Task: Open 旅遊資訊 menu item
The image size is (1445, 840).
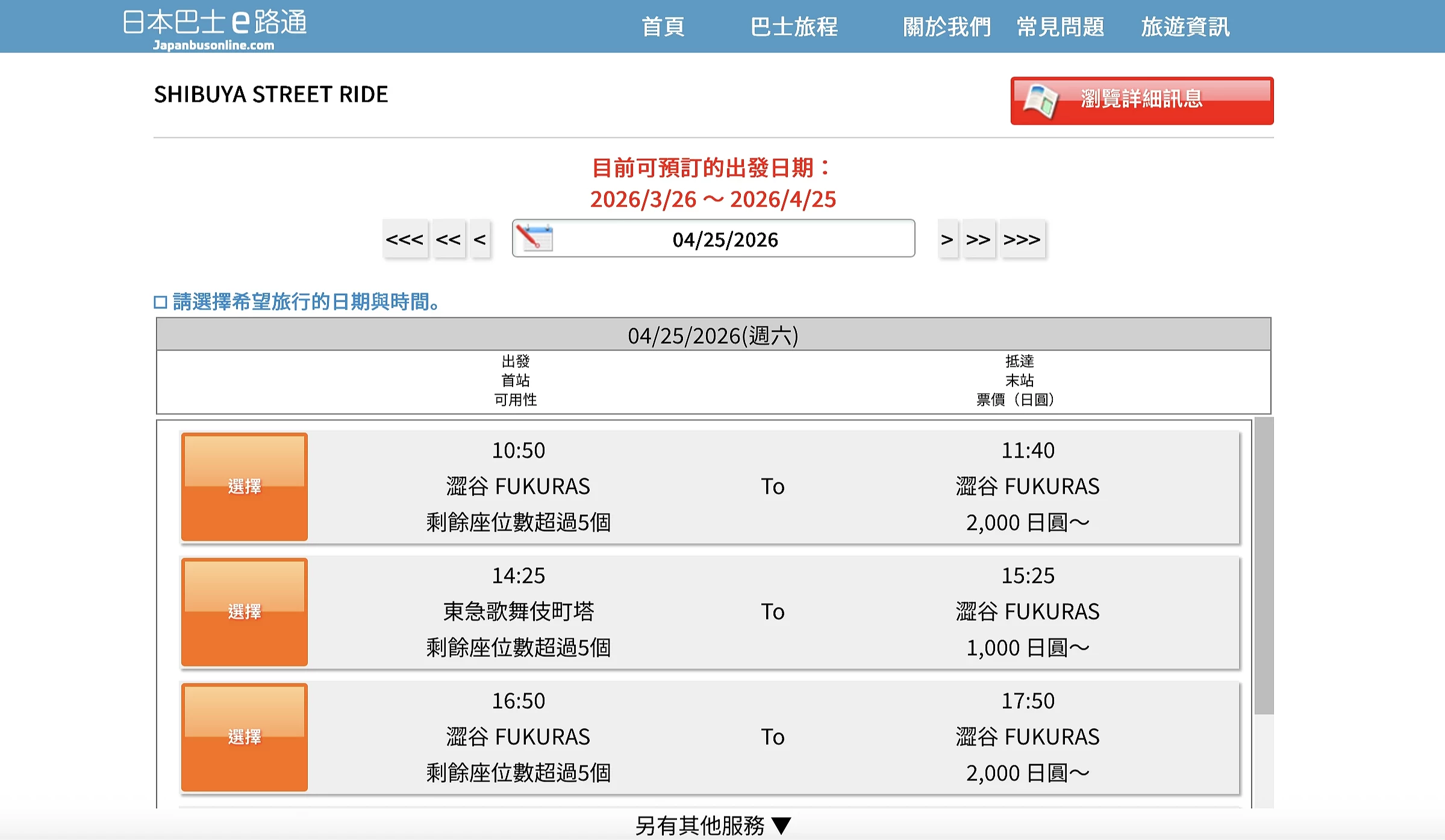Action: click(x=1185, y=26)
